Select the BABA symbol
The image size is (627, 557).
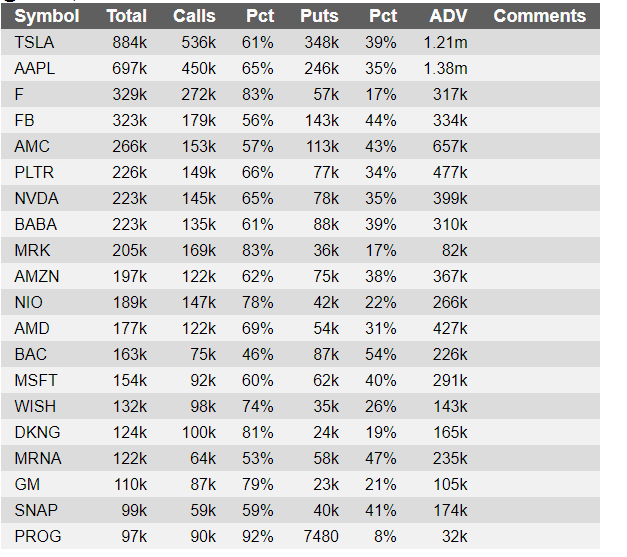click(36, 224)
